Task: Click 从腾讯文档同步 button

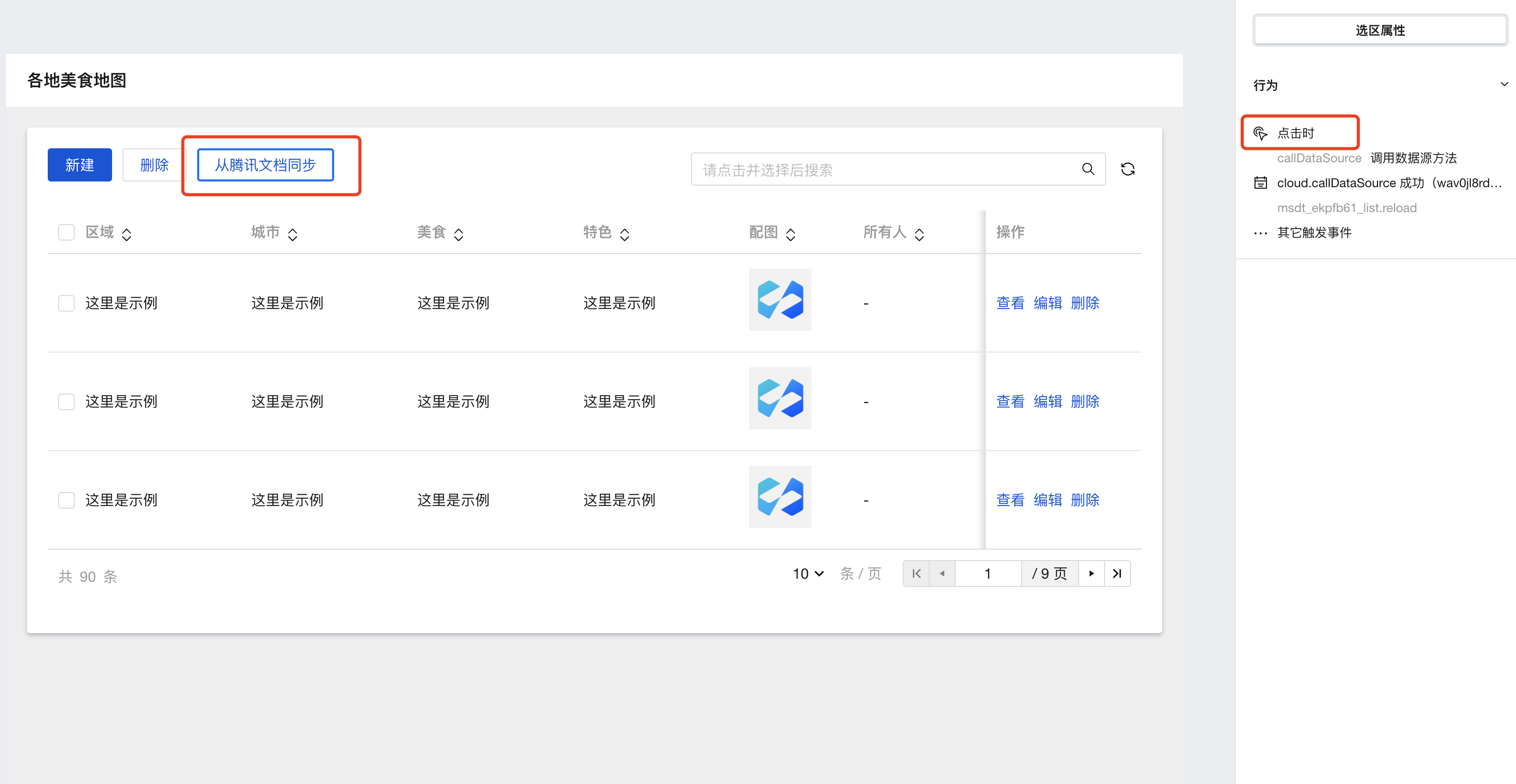Action: click(x=266, y=165)
